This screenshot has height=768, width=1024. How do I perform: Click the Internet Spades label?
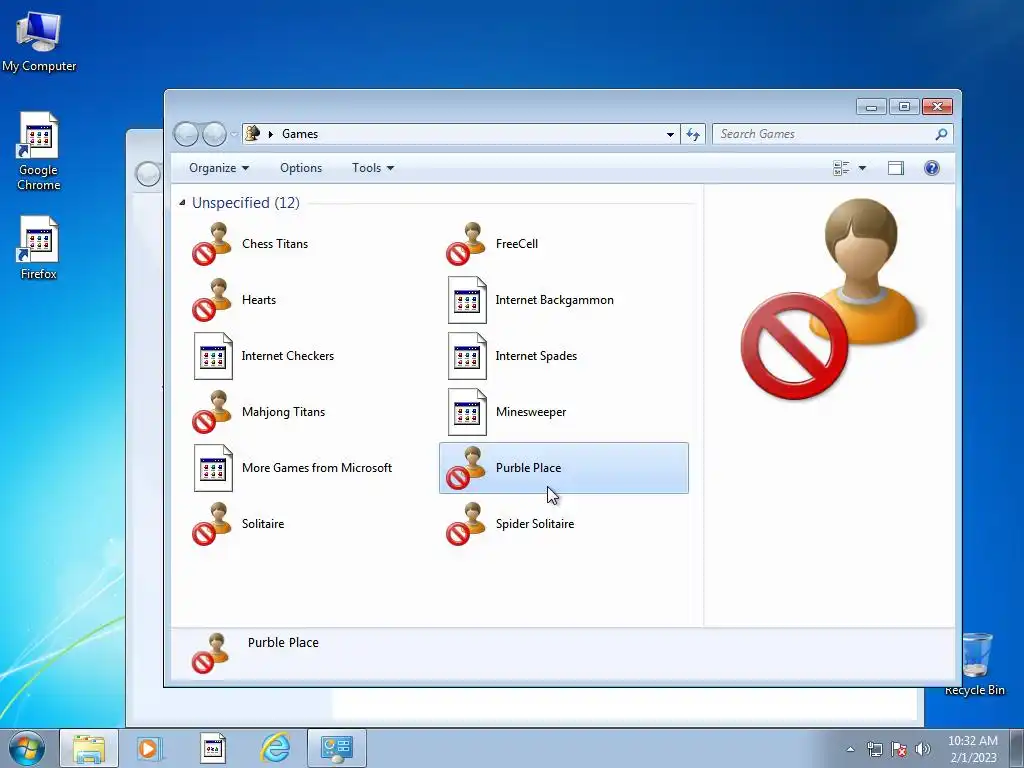coord(536,356)
